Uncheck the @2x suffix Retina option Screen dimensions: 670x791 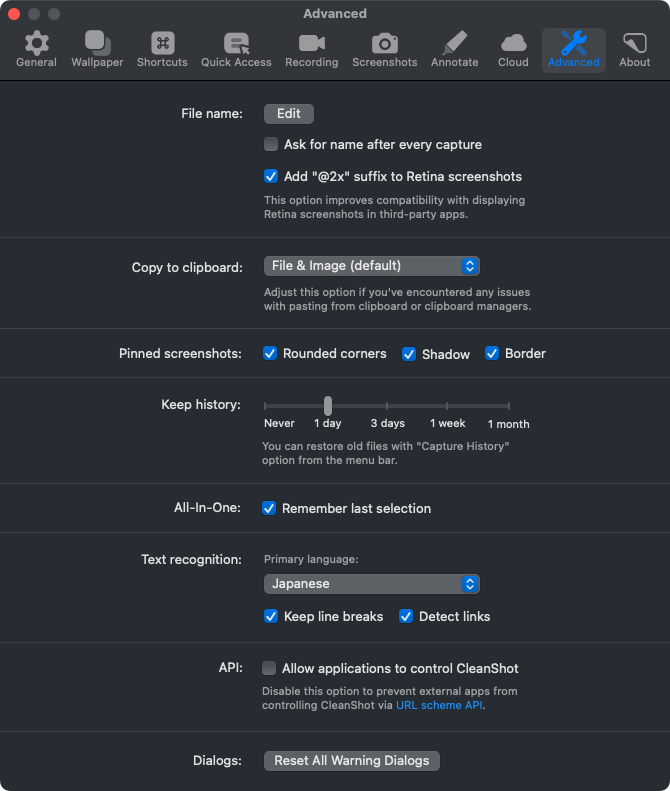271,176
